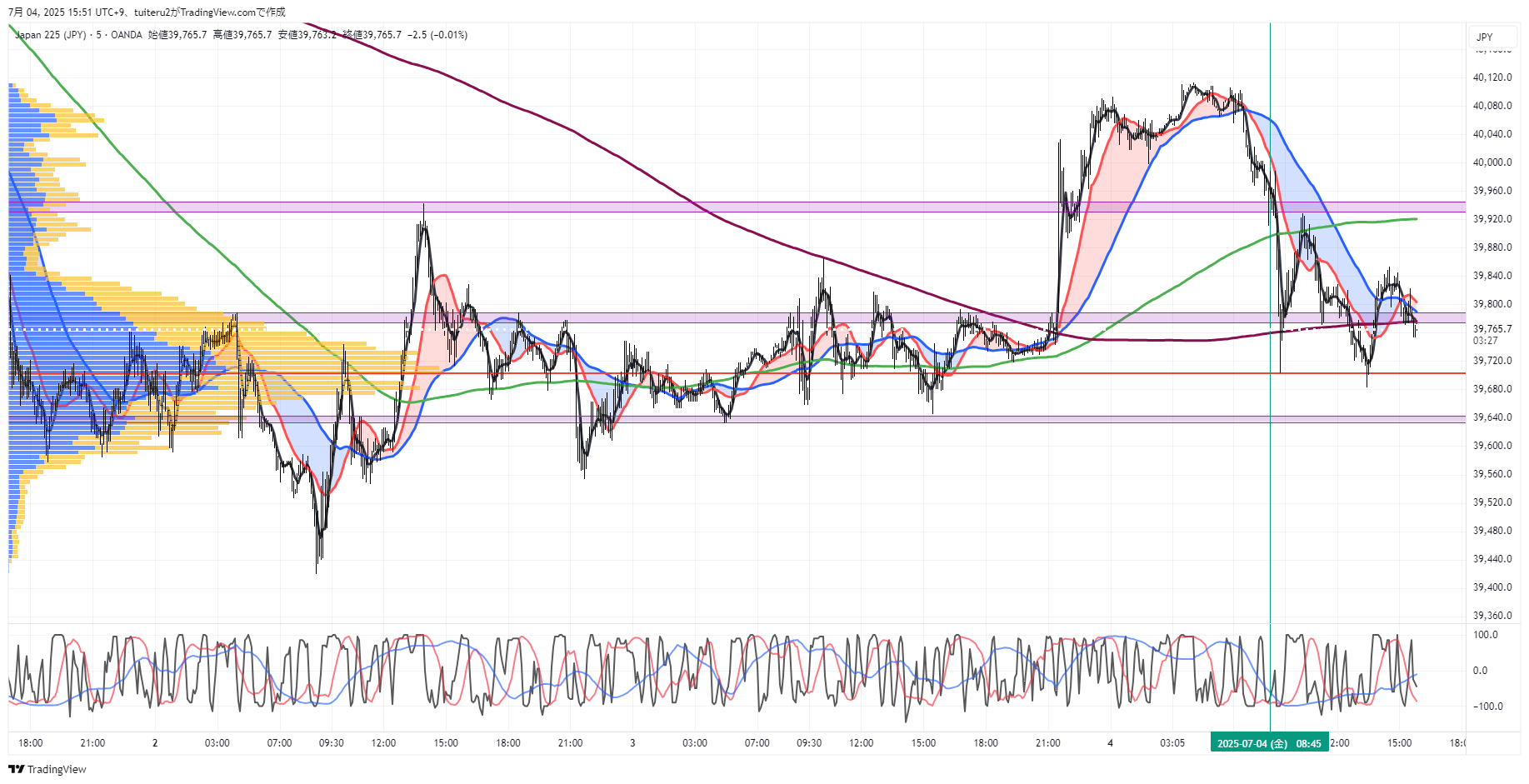This screenshot has width=1529, height=784.
Task: Click the oscillator −100.0 scale label
Action: (1488, 707)
